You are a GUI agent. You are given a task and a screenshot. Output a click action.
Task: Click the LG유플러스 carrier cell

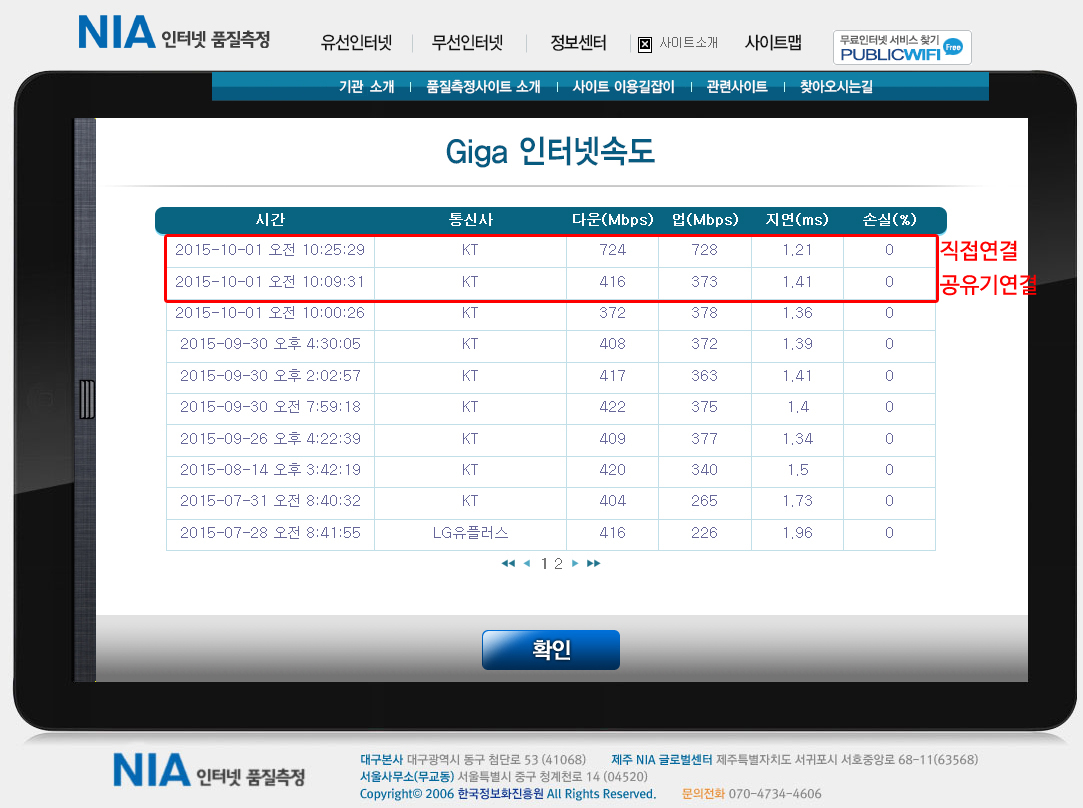coord(470,533)
